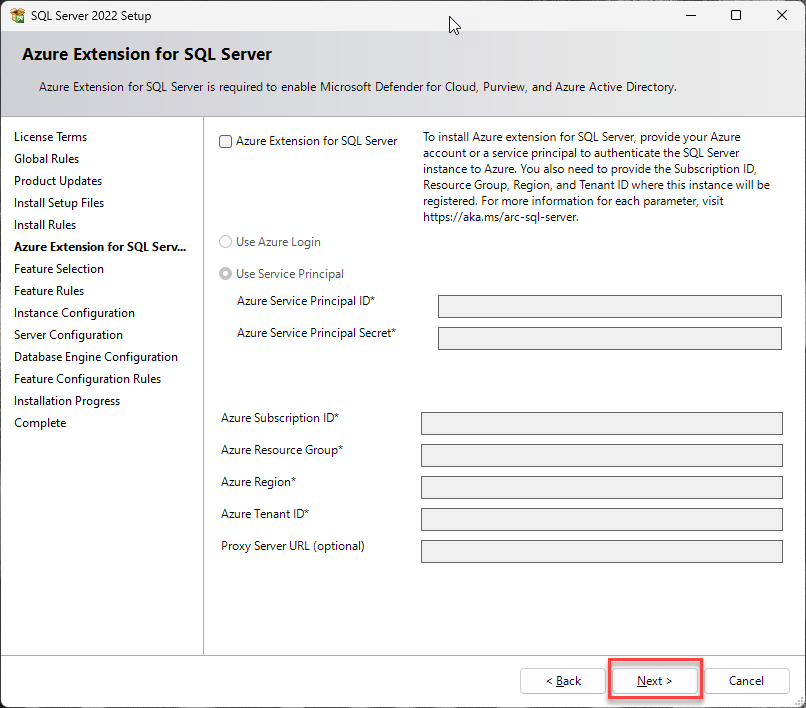The image size is (806, 708).
Task: Click the SQL Server Setup title bar icon
Action: pos(18,16)
